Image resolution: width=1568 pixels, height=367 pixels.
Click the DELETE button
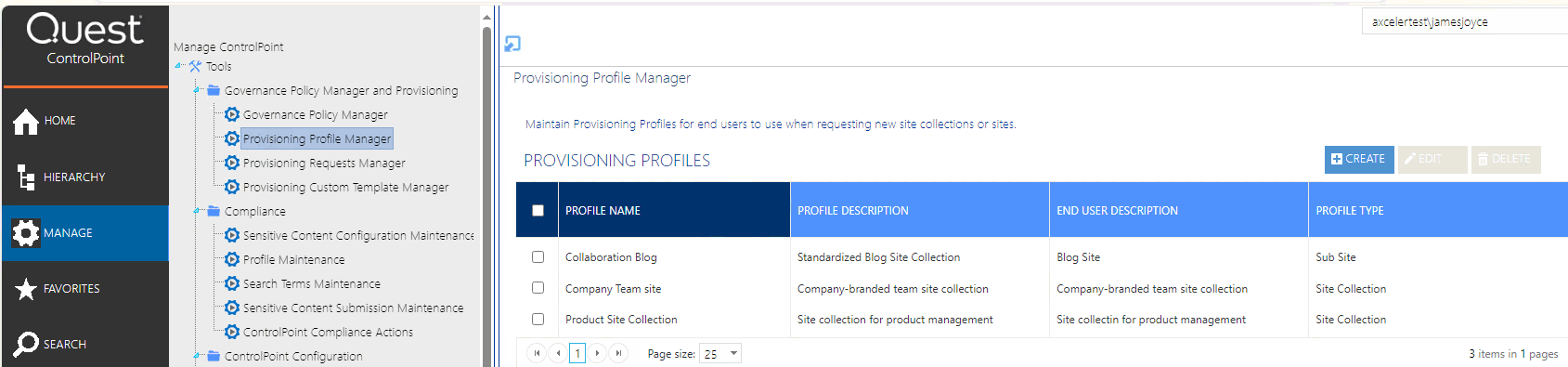pyautogui.click(x=1506, y=160)
